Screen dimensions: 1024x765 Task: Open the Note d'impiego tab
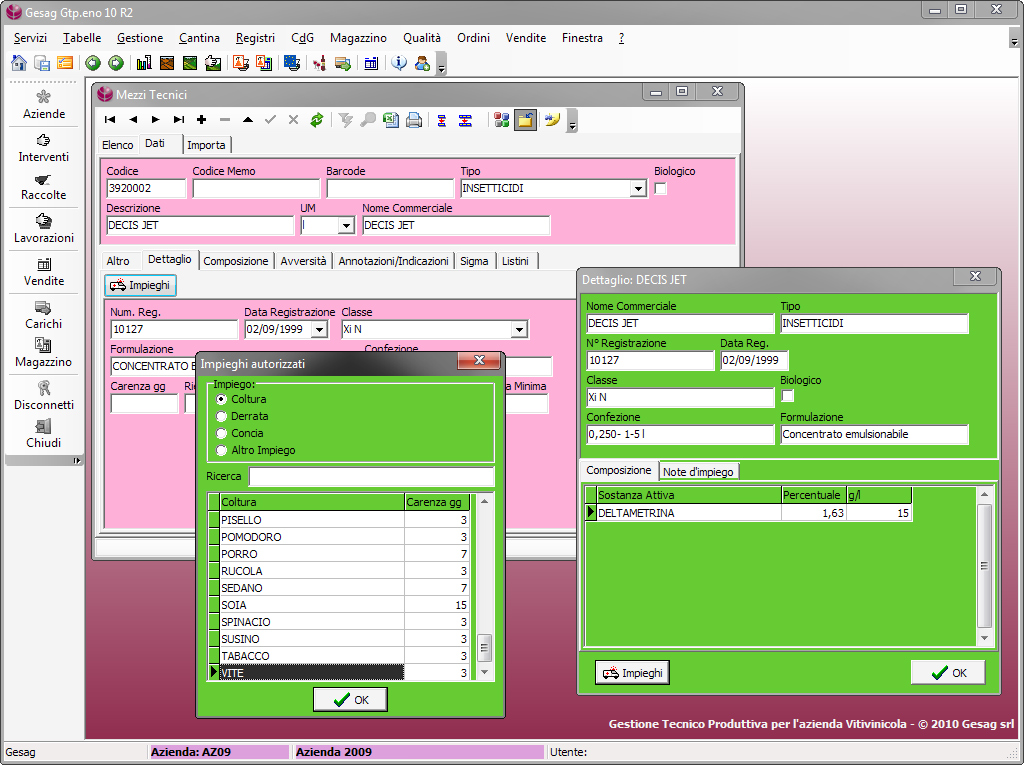[698, 471]
